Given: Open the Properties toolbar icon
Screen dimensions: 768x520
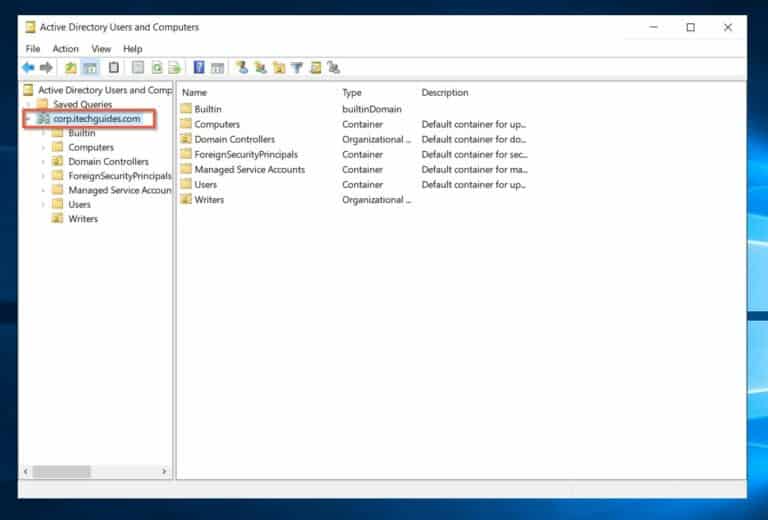Looking at the screenshot, I should pos(138,68).
